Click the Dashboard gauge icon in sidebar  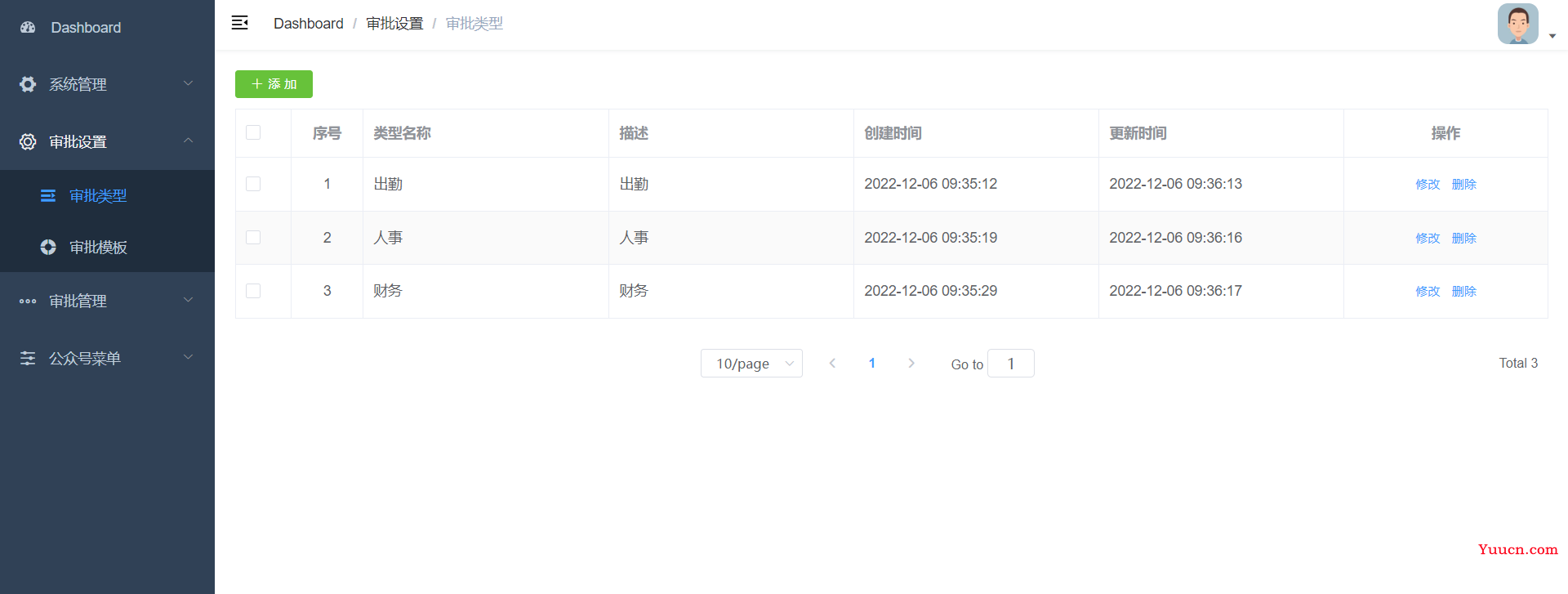coord(28,27)
